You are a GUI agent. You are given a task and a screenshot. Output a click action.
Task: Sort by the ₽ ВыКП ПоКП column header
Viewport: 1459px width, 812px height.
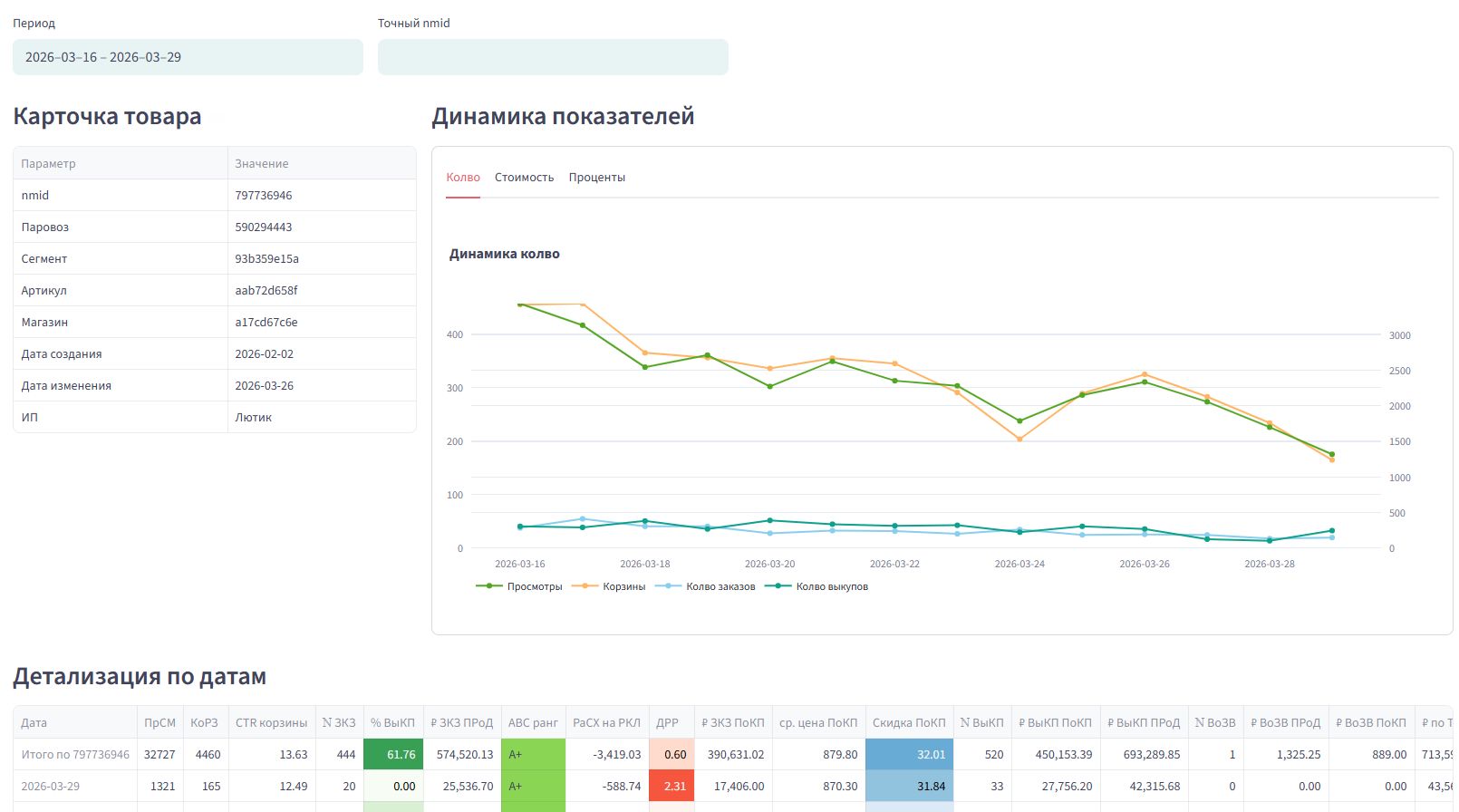pyautogui.click(x=1056, y=722)
